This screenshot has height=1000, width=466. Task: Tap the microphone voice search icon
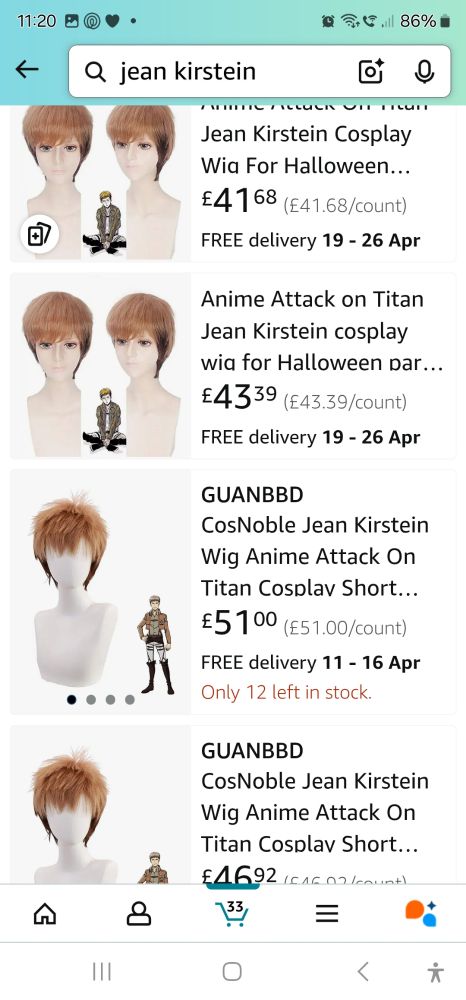pyautogui.click(x=424, y=71)
